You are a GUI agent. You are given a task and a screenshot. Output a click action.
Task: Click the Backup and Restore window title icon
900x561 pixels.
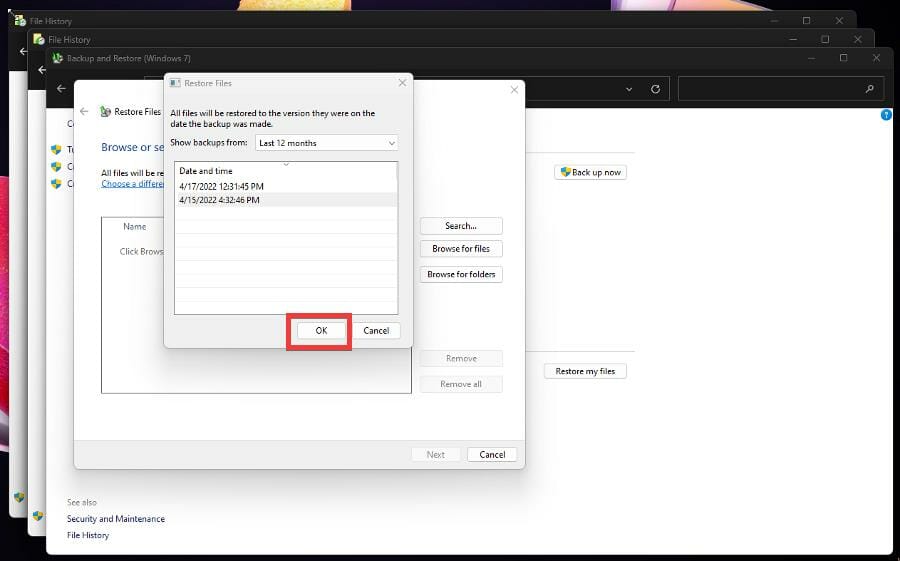[57, 58]
